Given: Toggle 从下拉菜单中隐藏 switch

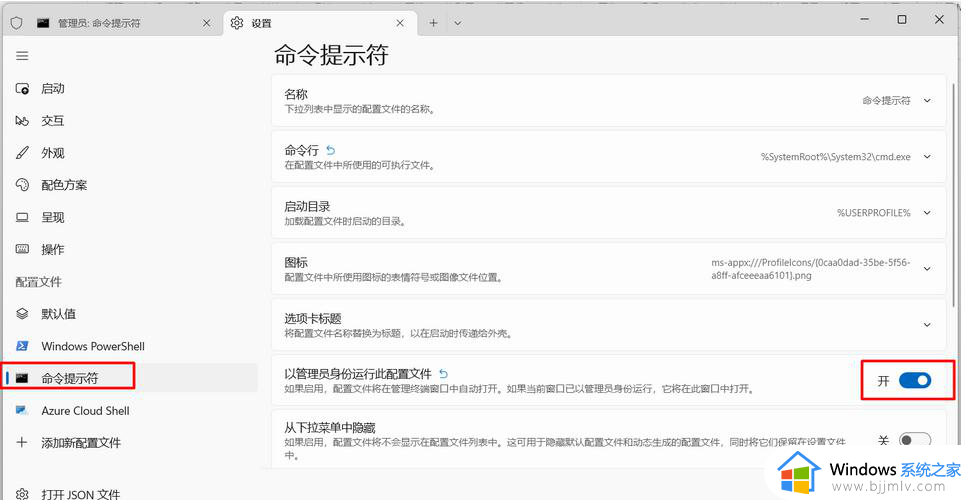Looking at the screenshot, I should point(915,440).
